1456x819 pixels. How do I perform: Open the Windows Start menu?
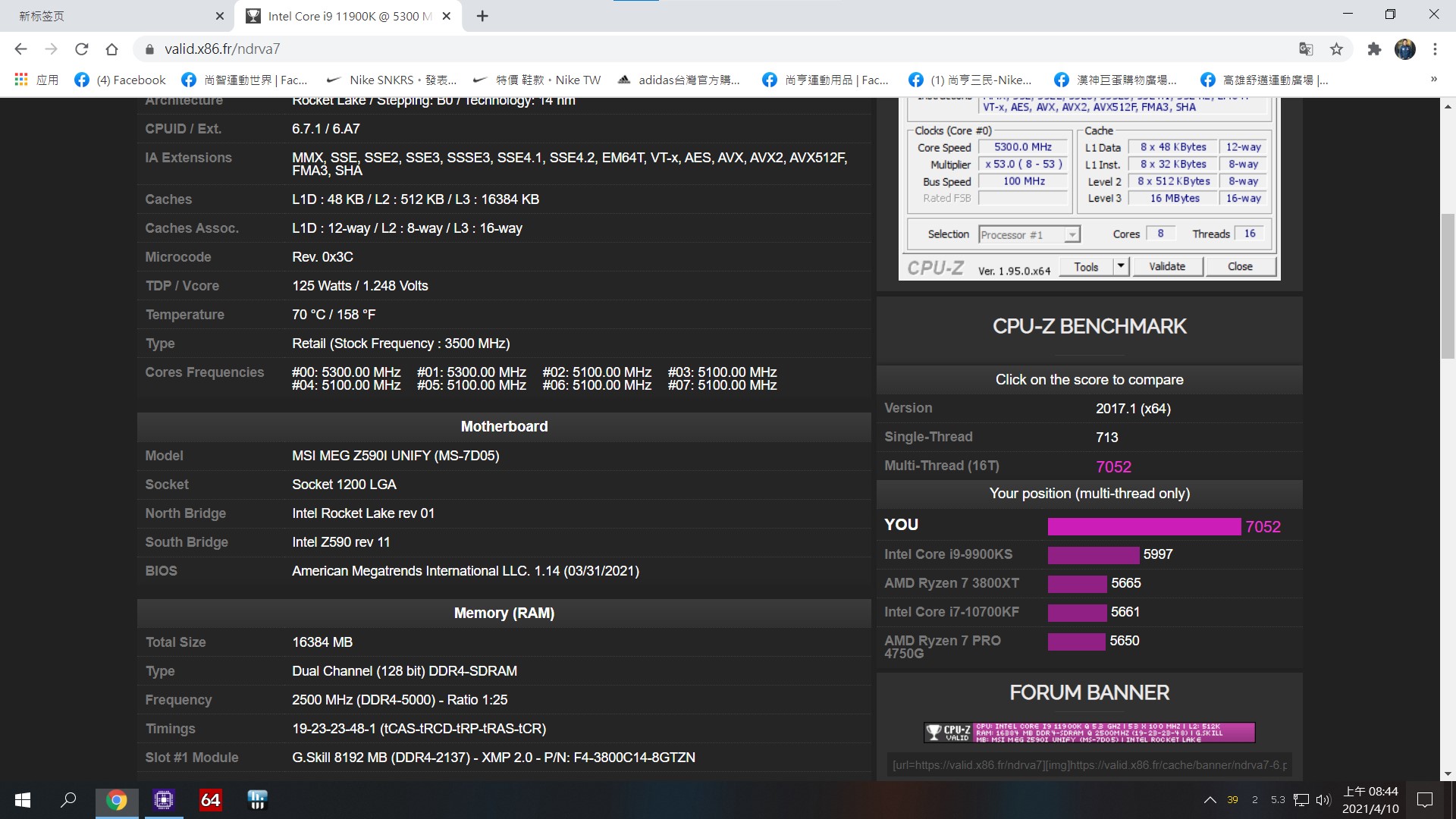coord(23,800)
